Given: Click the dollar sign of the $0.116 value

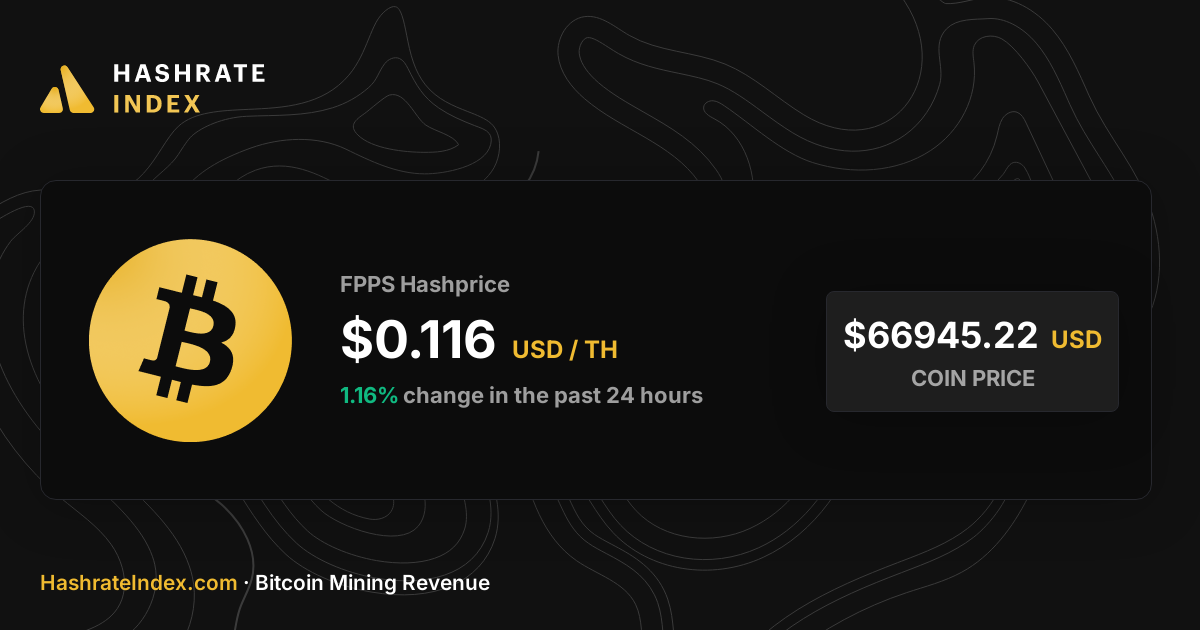Looking at the screenshot, I should tap(355, 339).
